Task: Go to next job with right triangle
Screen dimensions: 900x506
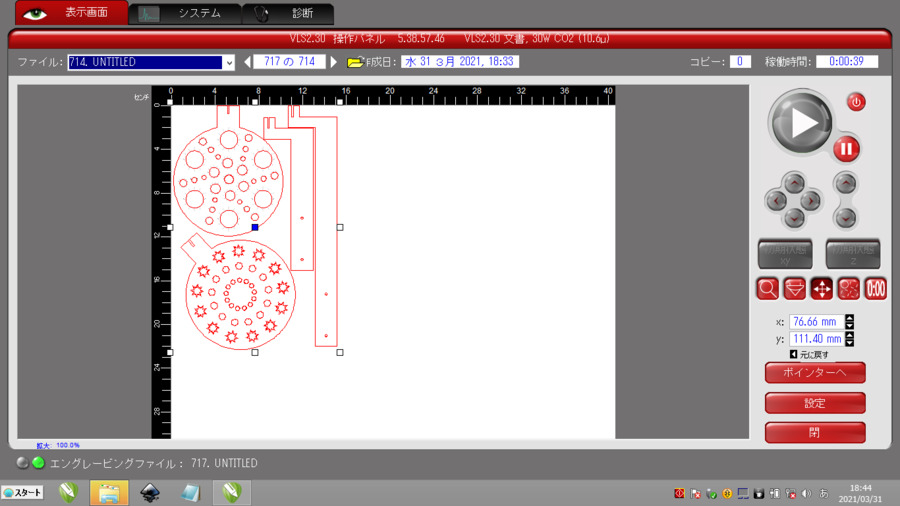Action: 333,61
